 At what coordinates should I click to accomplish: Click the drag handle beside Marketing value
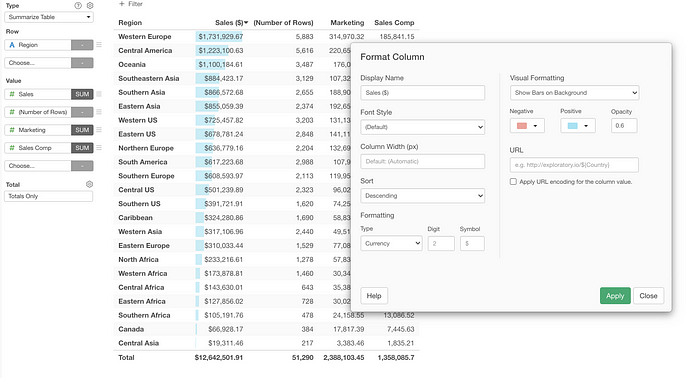coord(99,130)
